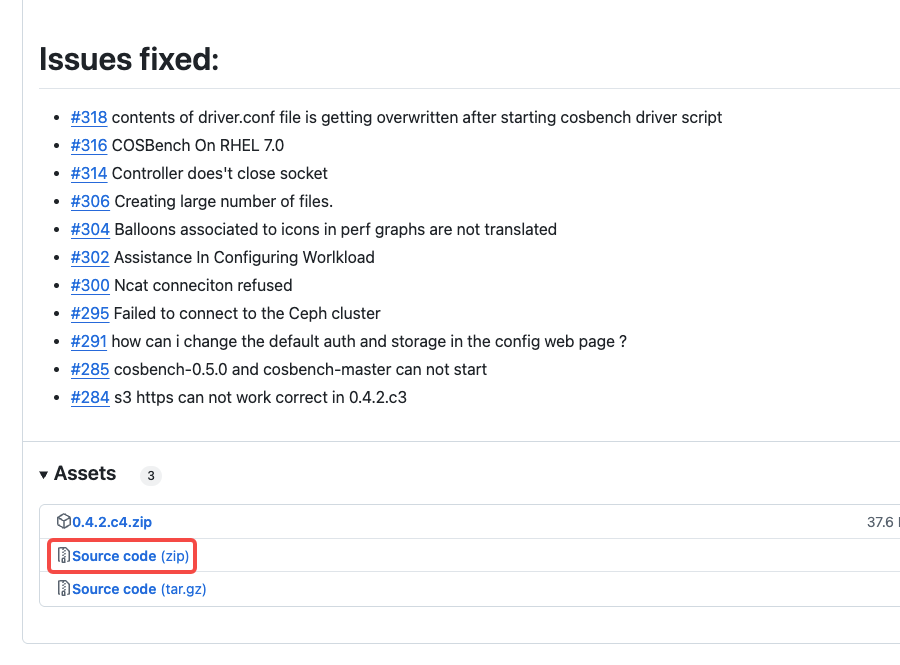Open issue #300 Ncat connection refused

[x=90, y=286]
